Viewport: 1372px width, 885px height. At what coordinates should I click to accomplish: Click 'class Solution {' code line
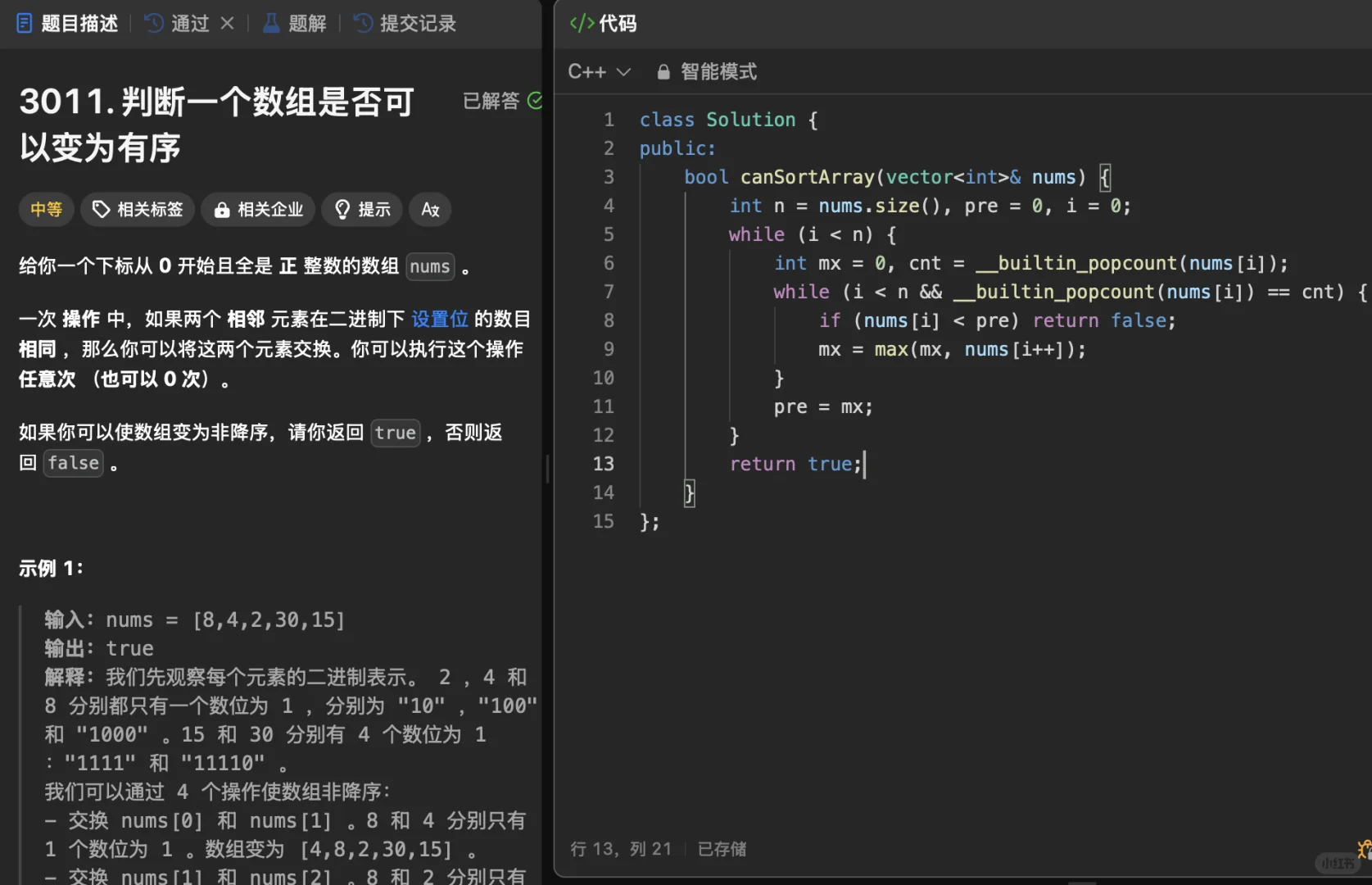[x=728, y=120]
